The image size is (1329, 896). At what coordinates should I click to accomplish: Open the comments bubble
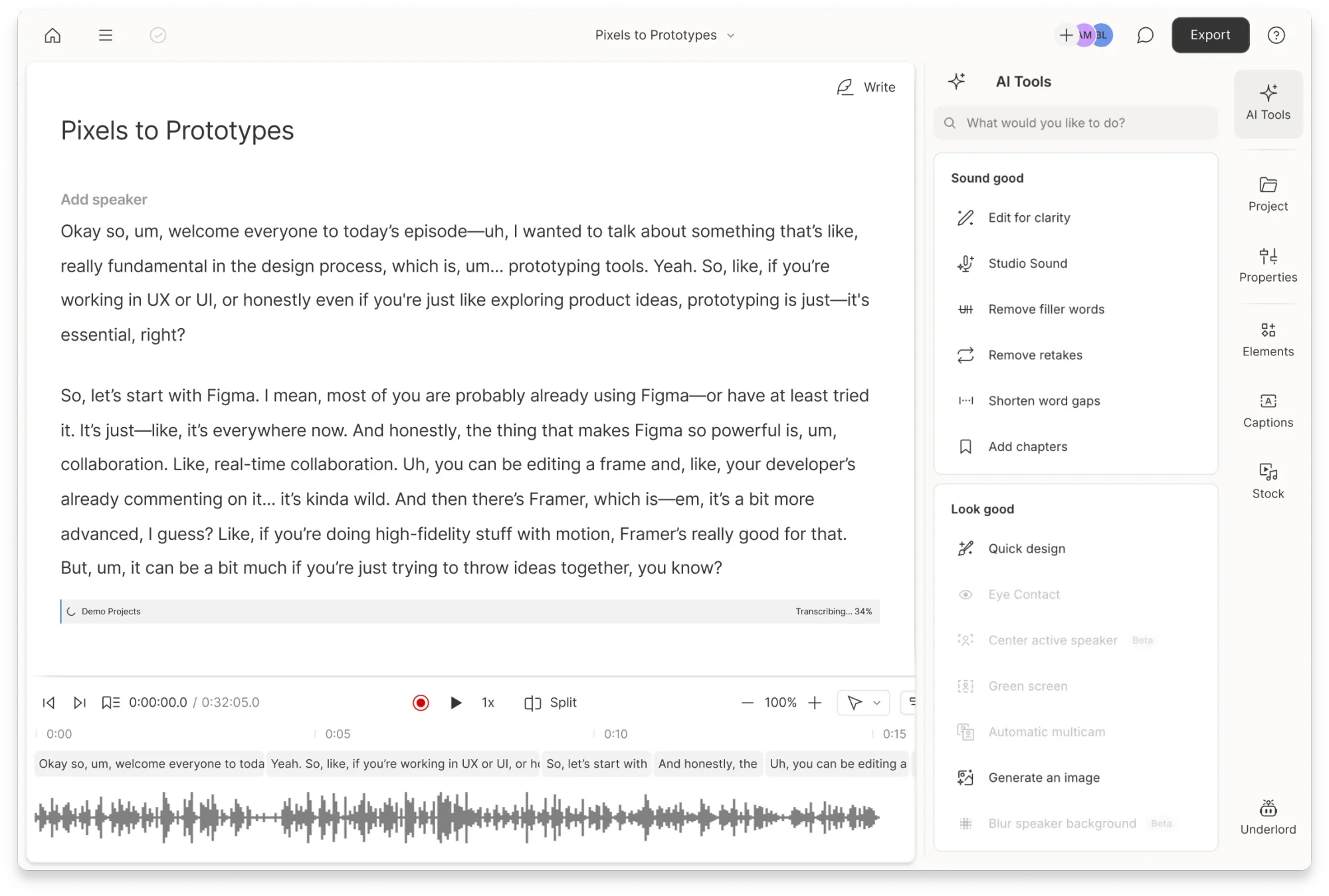(x=1145, y=35)
